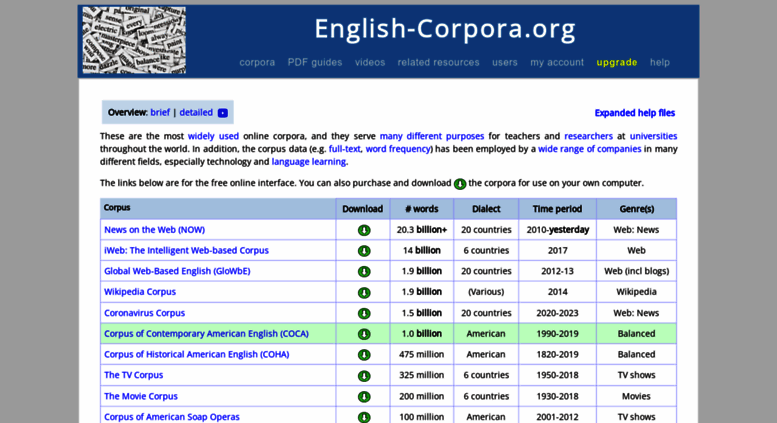This screenshot has width=777, height=423.
Task: Click the 'English-Corpora.org' site title
Action: point(444,29)
